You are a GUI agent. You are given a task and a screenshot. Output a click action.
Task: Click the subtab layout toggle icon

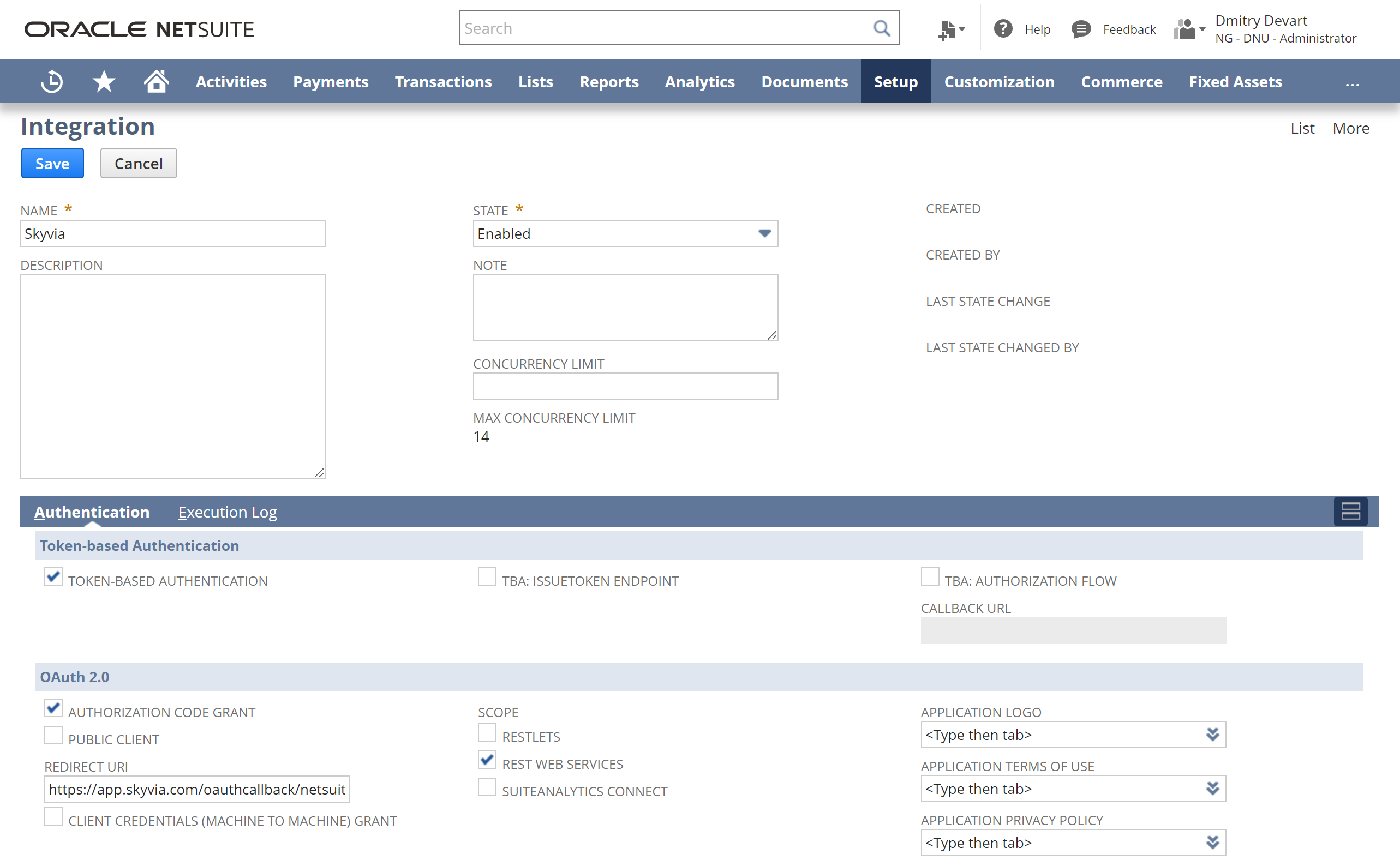coord(1350,511)
